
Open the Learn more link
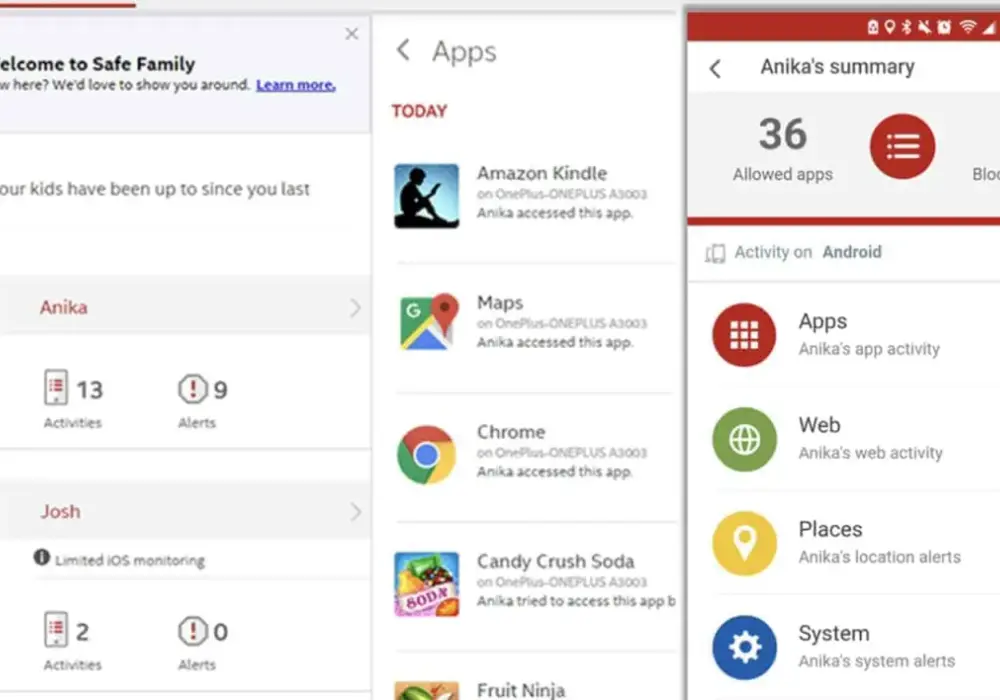point(296,85)
